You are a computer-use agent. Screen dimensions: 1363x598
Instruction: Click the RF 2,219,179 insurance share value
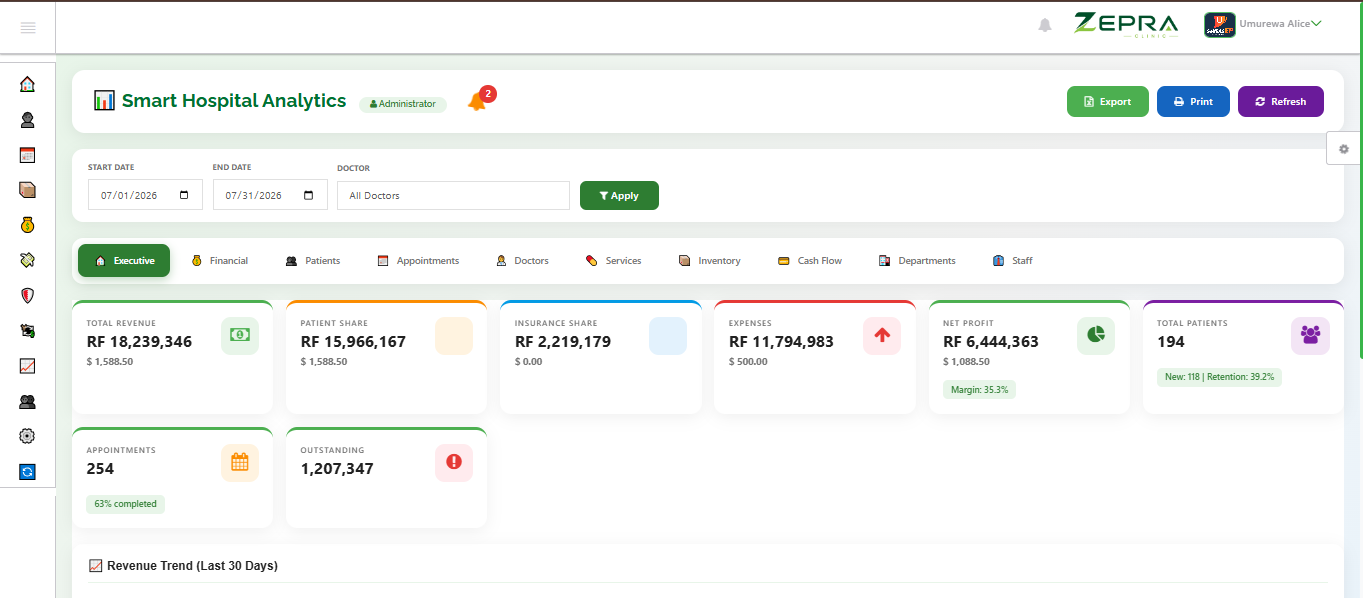(x=562, y=341)
